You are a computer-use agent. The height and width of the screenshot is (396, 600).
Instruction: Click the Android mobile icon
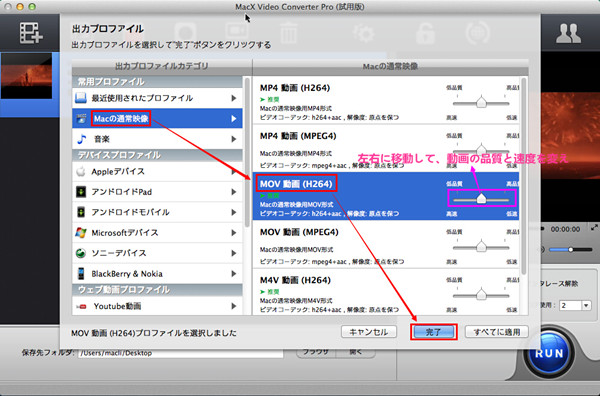point(81,212)
